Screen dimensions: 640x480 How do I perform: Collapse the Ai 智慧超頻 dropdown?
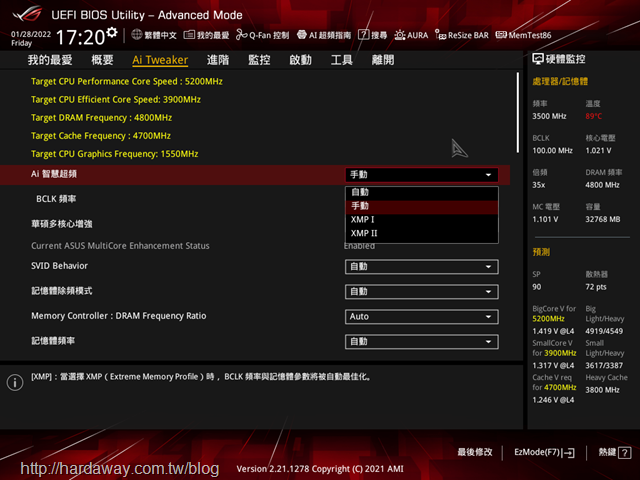point(422,175)
